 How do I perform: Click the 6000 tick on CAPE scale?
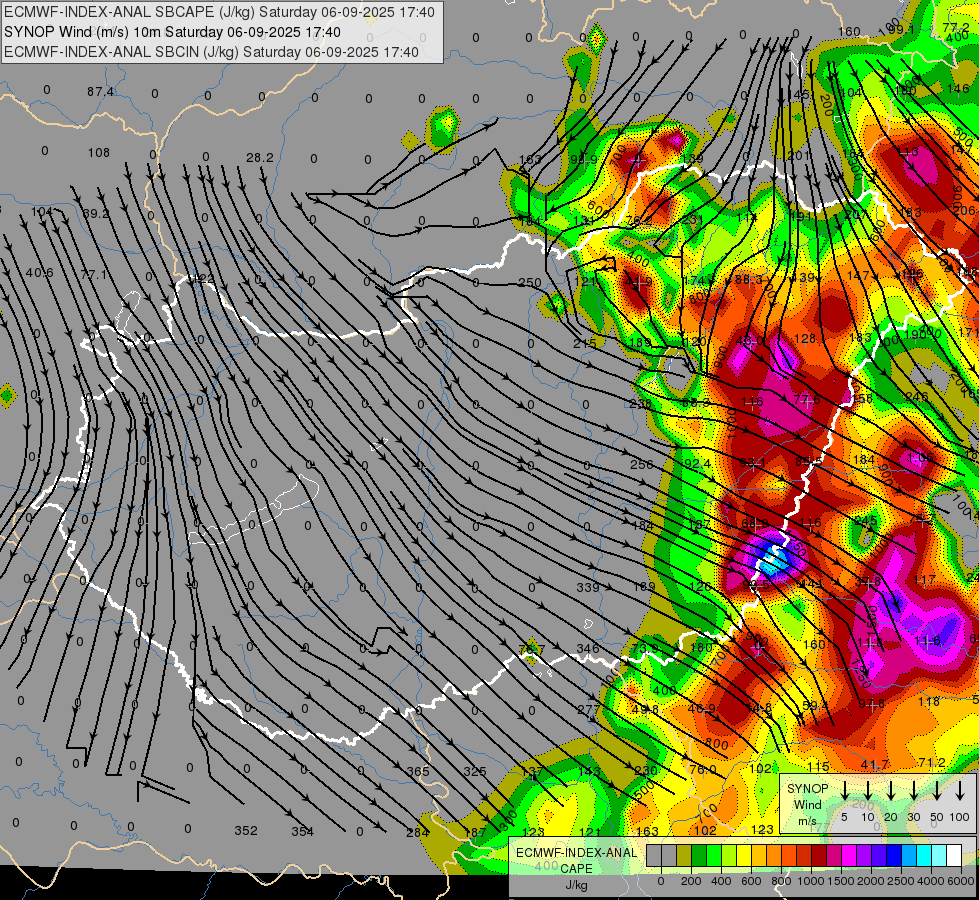coord(960,881)
